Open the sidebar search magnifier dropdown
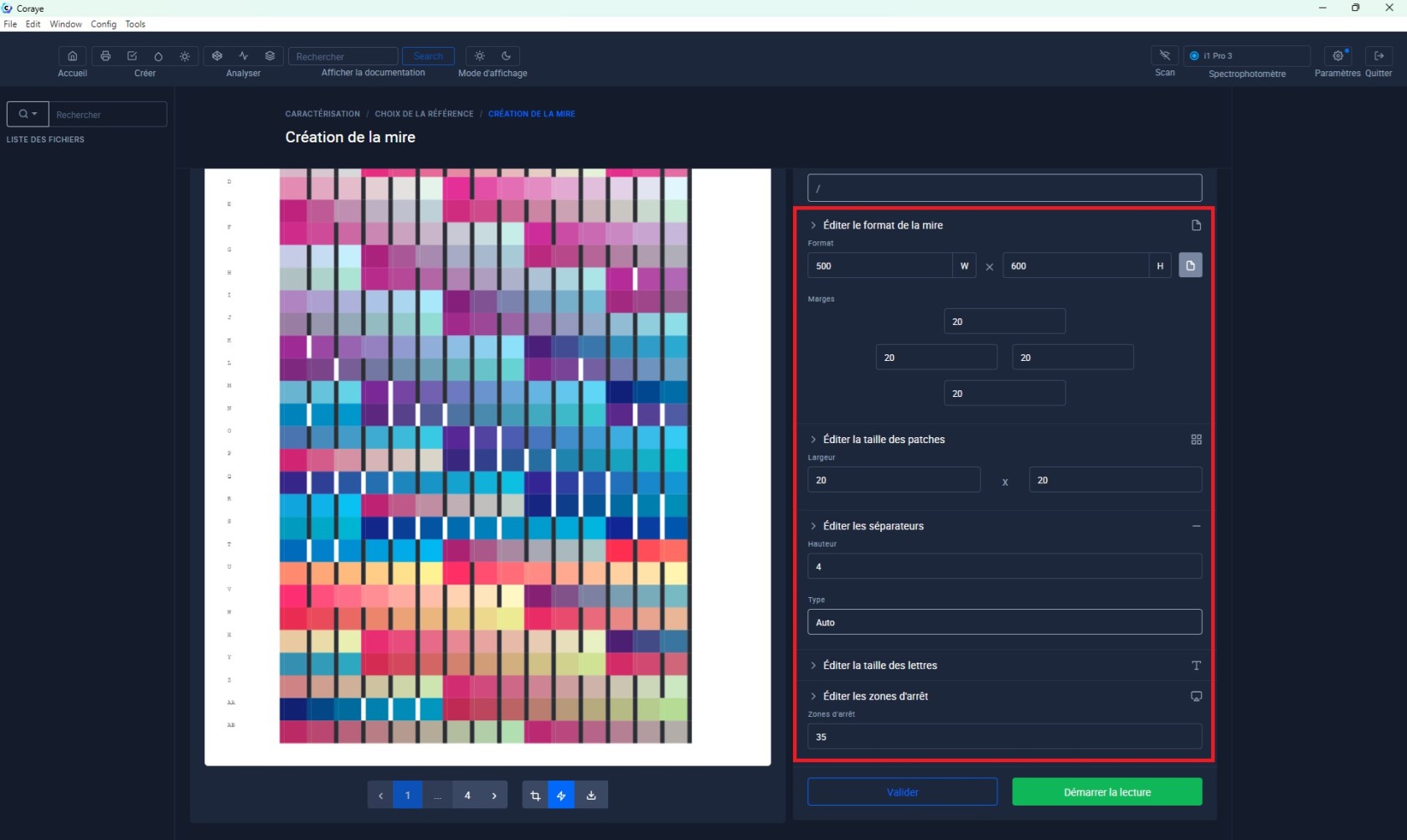 (x=28, y=114)
